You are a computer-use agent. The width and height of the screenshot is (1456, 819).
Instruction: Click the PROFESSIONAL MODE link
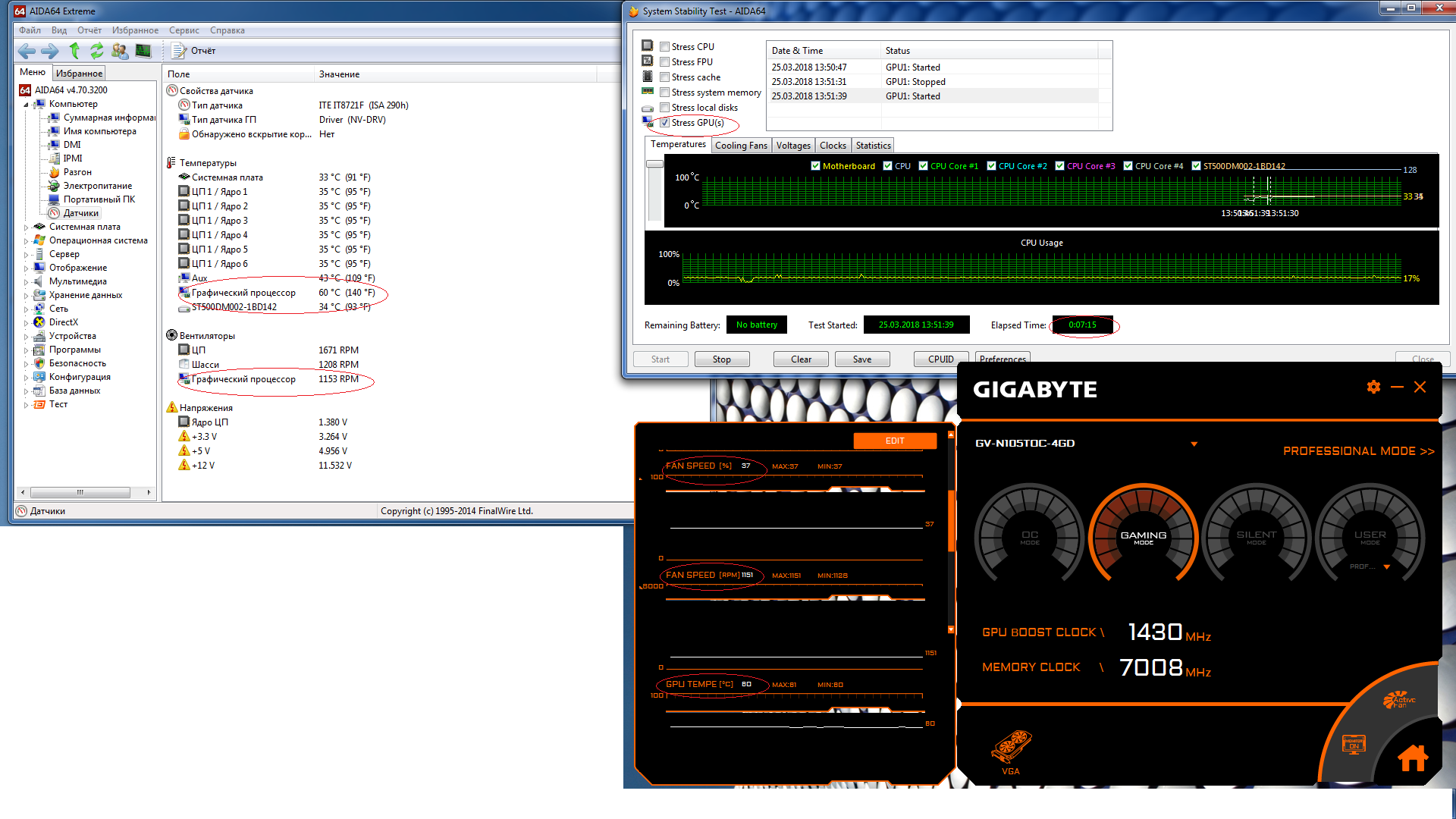click(1358, 451)
